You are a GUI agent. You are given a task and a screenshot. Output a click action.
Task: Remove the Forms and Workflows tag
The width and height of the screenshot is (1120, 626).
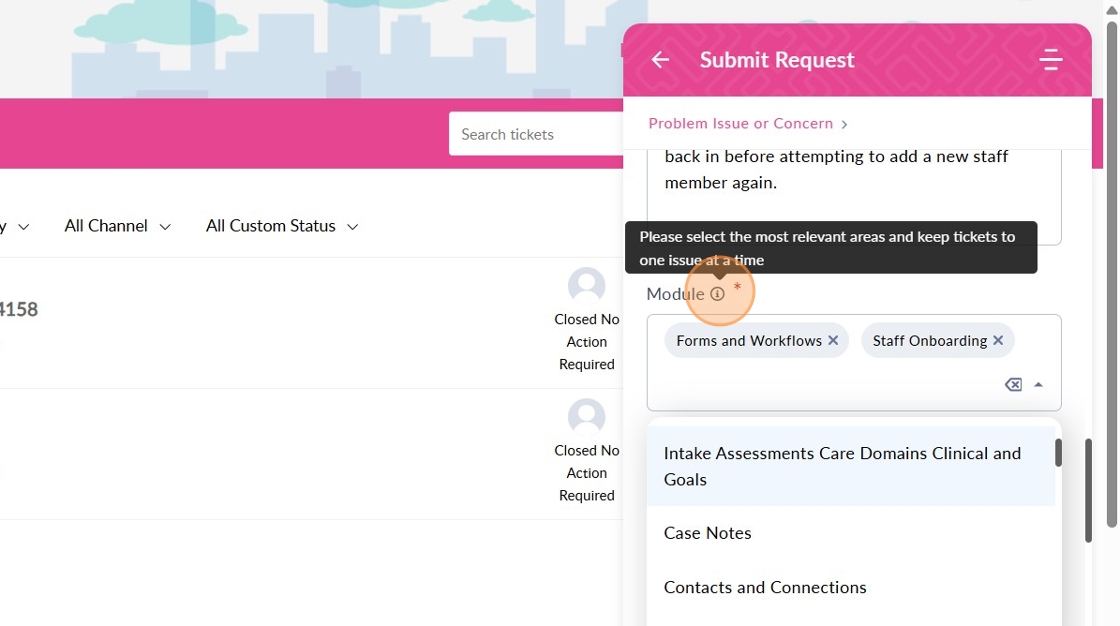pos(833,341)
